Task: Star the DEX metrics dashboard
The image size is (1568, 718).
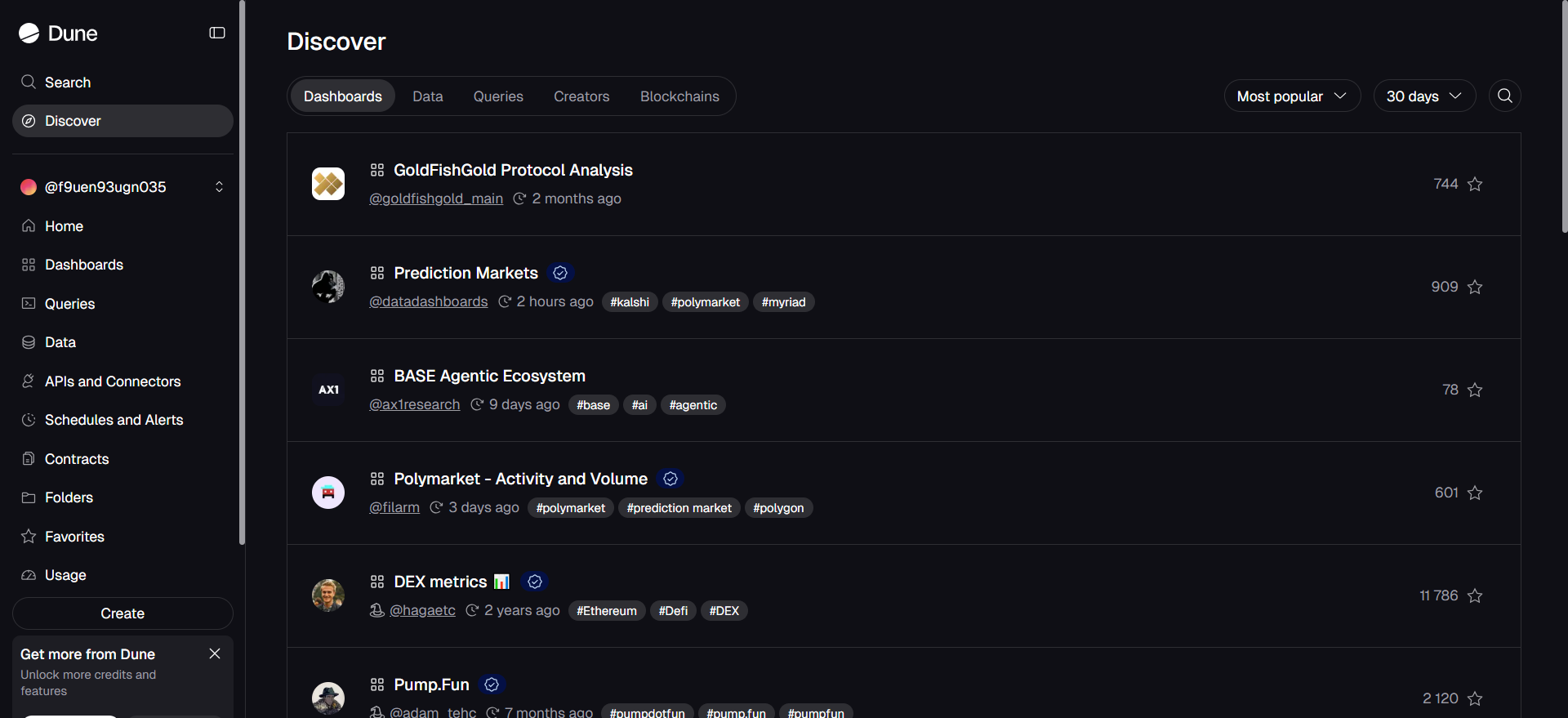Action: pos(1475,595)
